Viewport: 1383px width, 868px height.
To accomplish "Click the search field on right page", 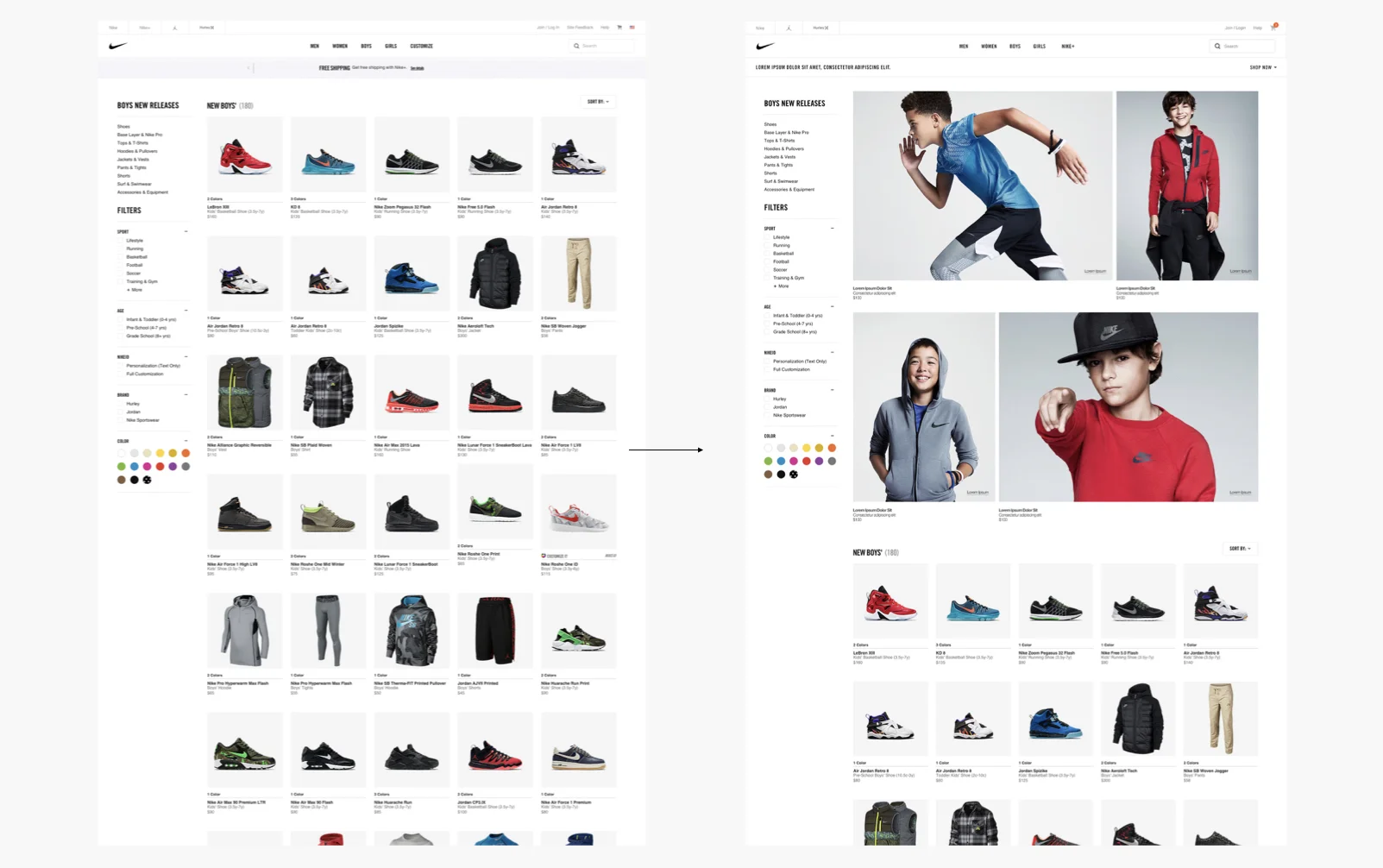I will [x=1243, y=47].
